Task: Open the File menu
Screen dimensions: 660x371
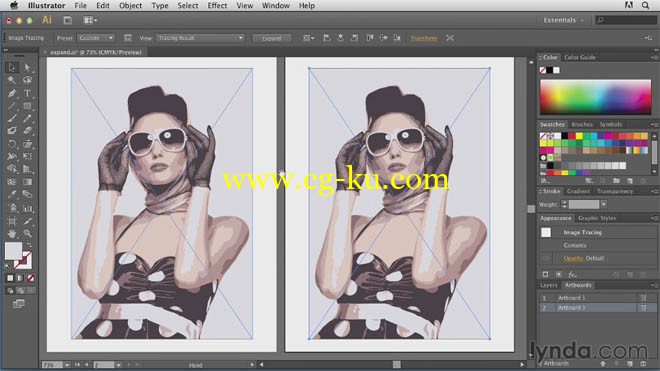Action: (x=80, y=5)
